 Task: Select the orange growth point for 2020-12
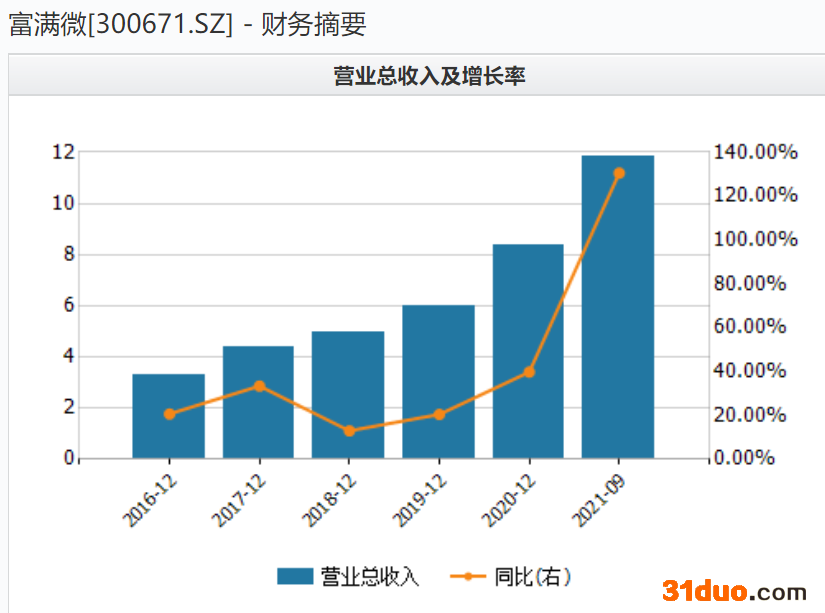coord(529,372)
